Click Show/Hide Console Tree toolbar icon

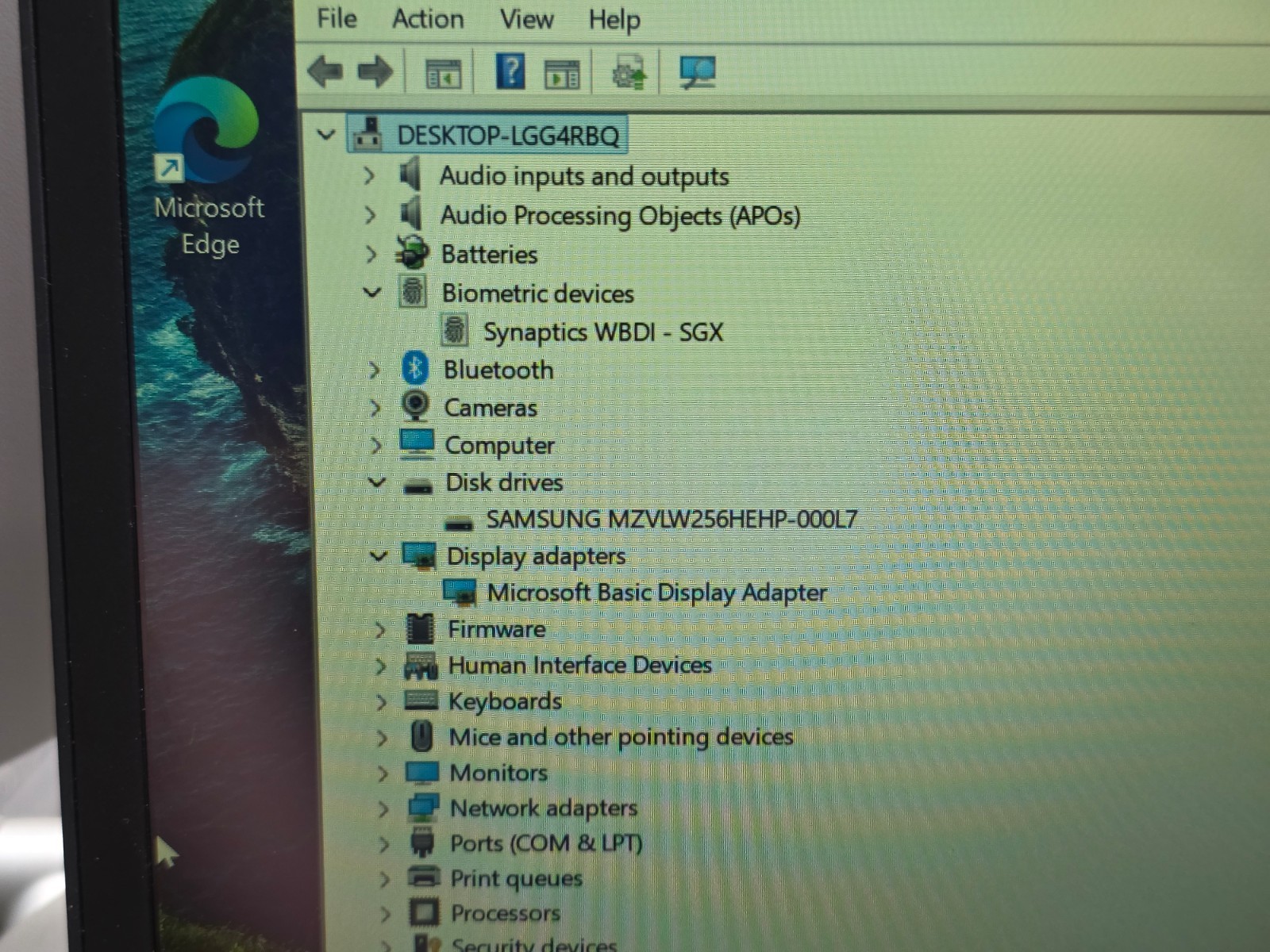click(443, 74)
